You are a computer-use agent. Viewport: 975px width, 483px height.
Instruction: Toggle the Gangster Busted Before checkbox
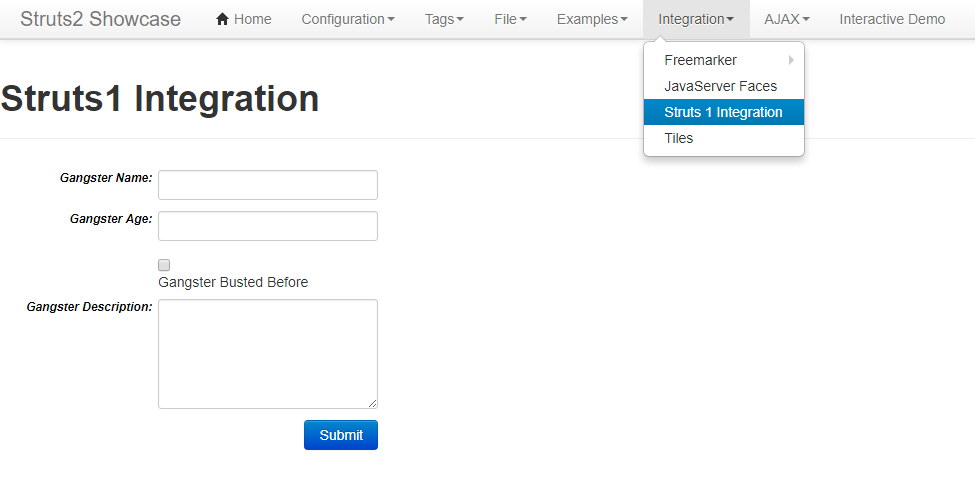[164, 265]
